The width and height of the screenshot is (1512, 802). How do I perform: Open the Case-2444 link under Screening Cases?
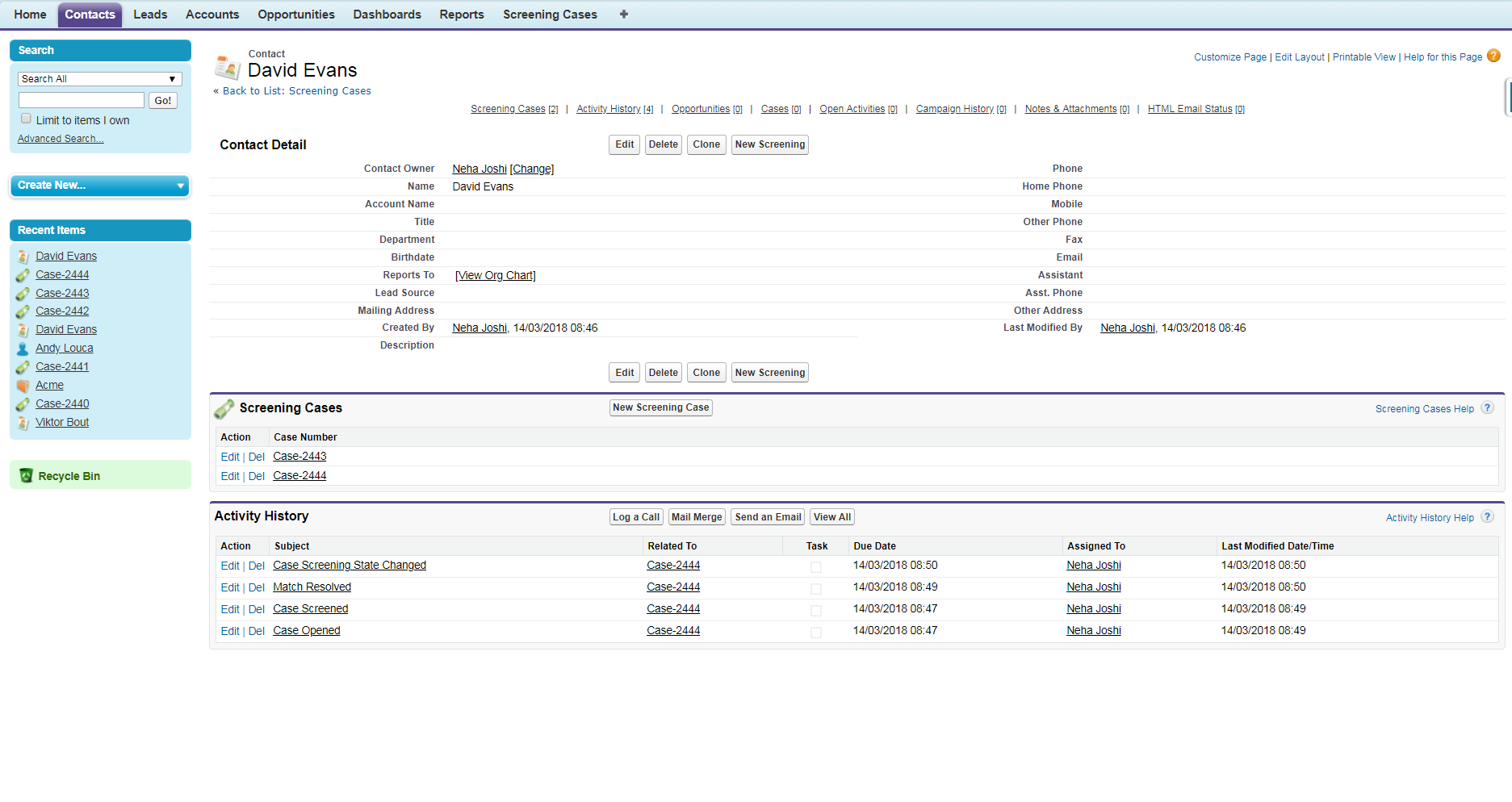pyautogui.click(x=299, y=475)
